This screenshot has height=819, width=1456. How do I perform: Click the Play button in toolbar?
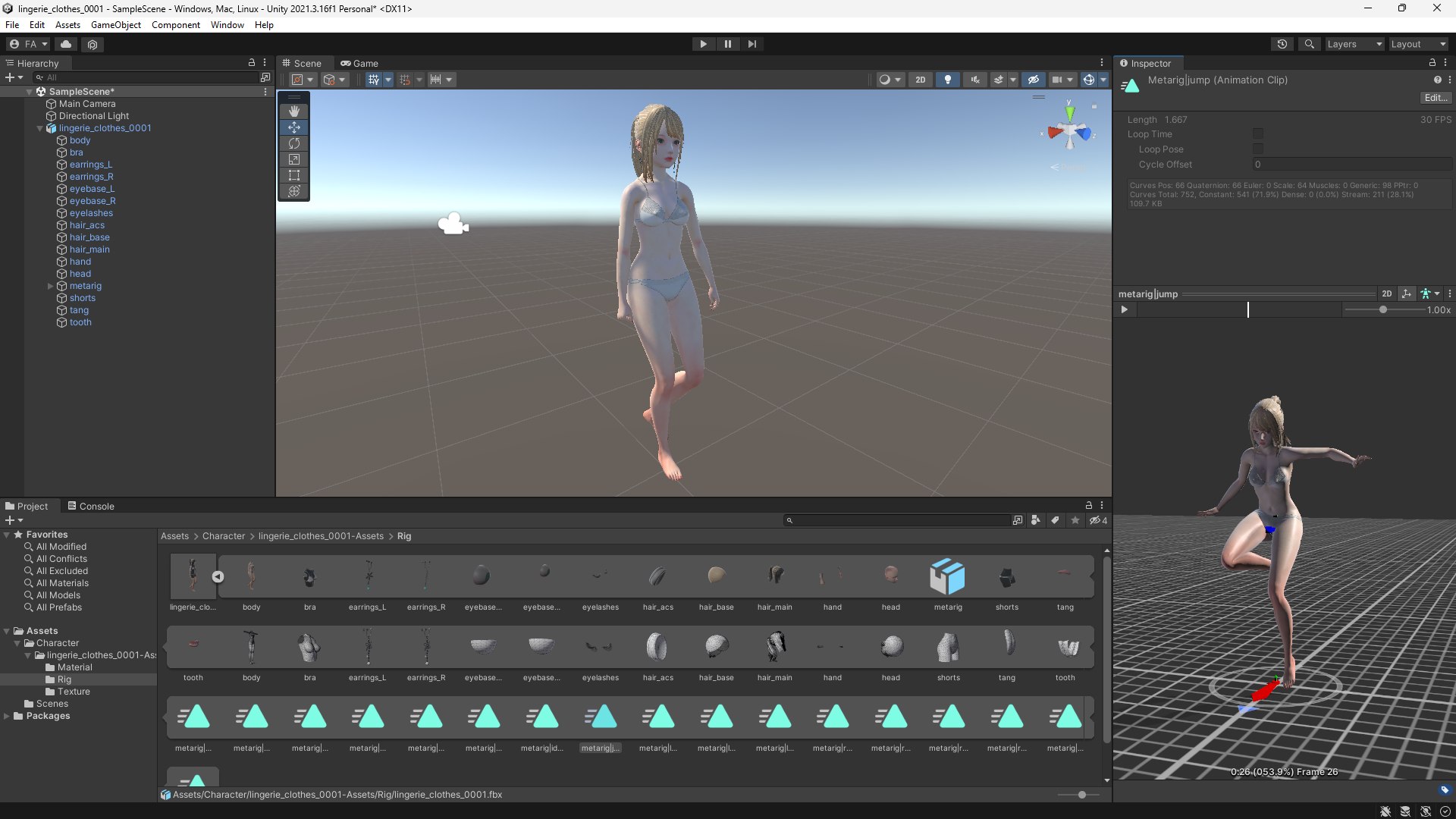pyautogui.click(x=703, y=44)
